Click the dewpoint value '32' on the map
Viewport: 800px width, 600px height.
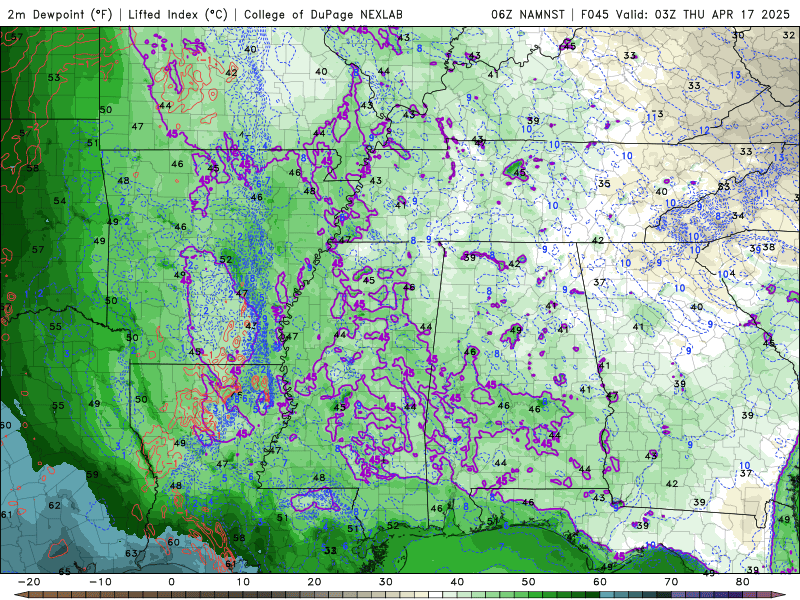[789, 35]
